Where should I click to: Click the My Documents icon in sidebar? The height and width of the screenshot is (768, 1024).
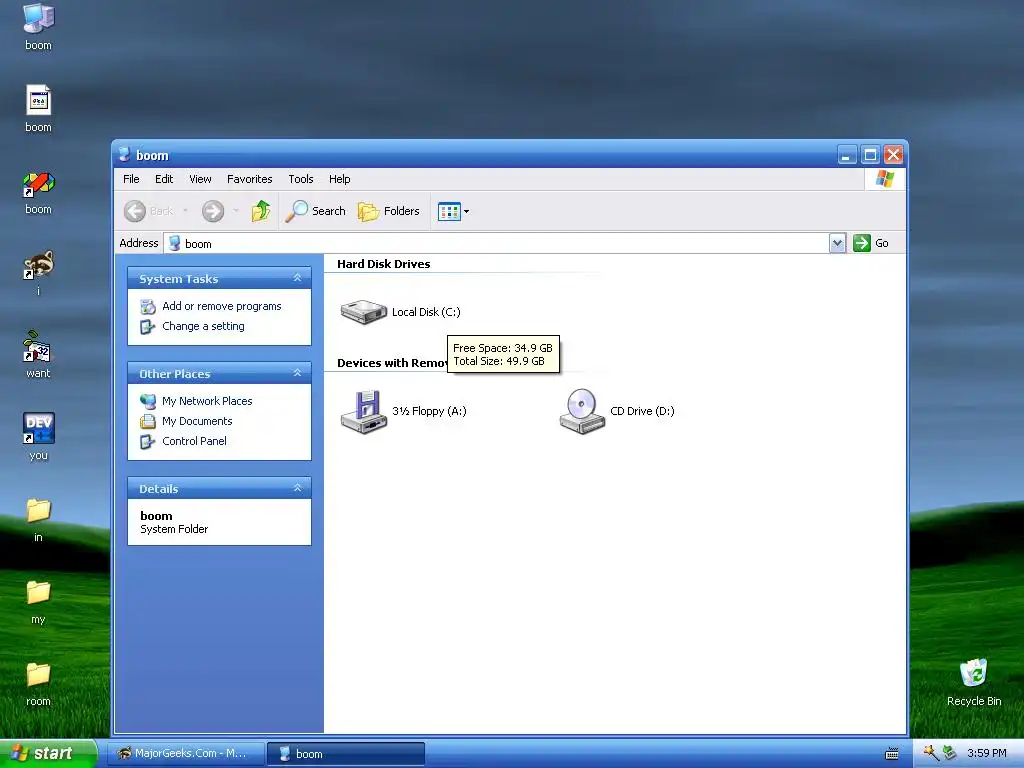click(x=148, y=421)
